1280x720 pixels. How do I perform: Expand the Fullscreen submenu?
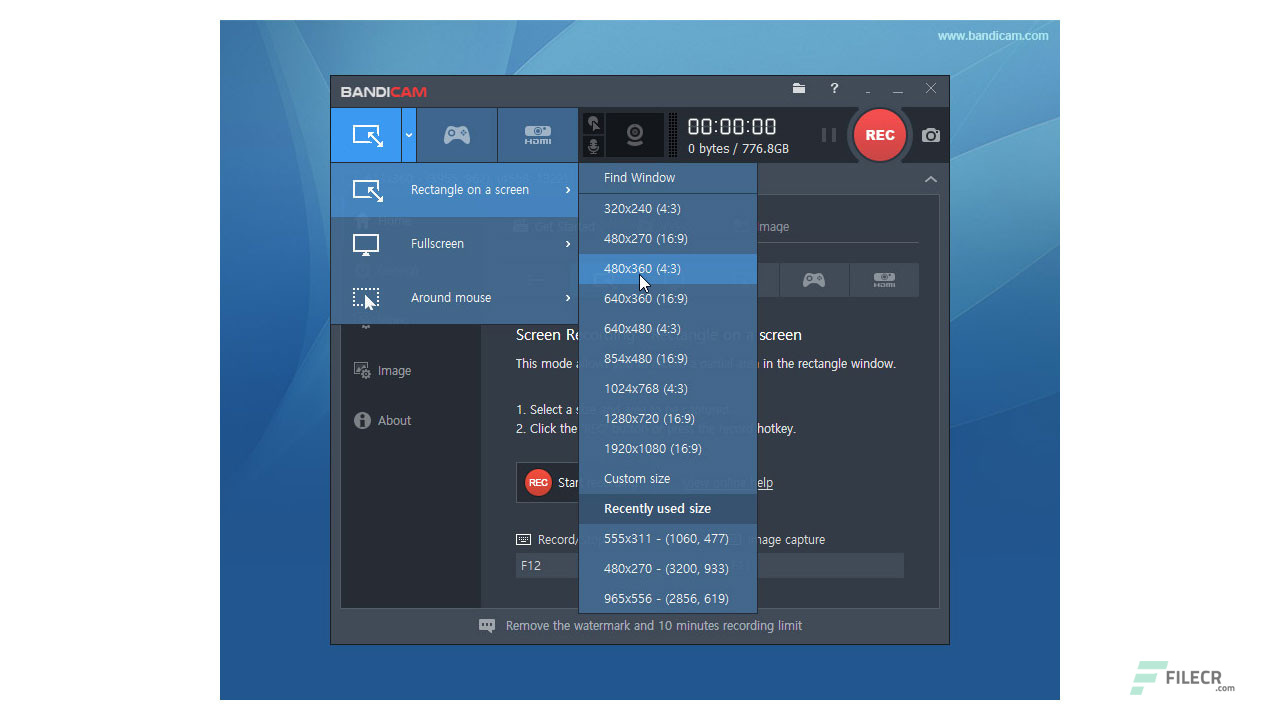pyautogui.click(x=455, y=244)
